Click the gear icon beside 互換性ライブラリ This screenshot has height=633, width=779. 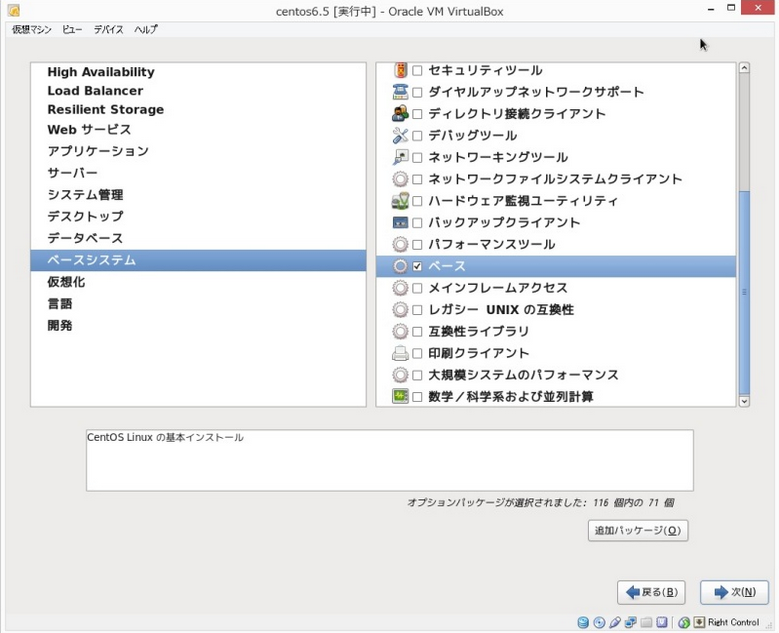click(x=400, y=331)
